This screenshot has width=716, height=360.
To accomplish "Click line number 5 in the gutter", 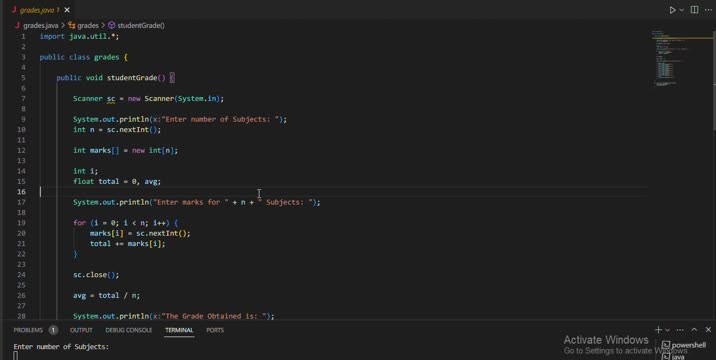I will coord(23,78).
